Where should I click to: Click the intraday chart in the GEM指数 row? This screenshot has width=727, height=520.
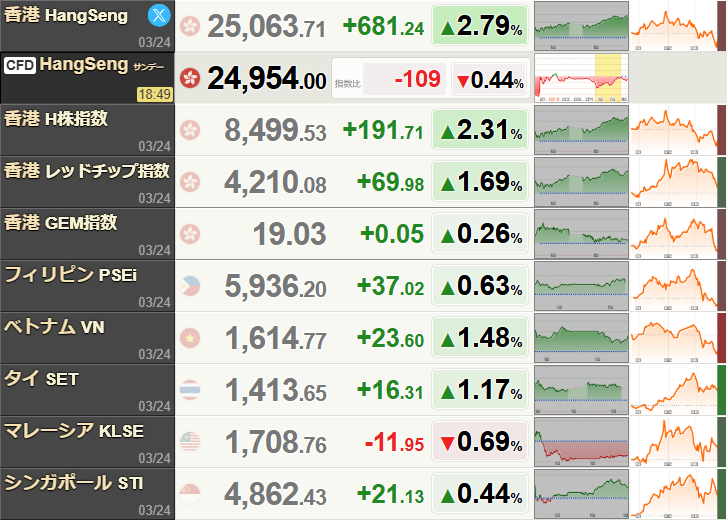tap(581, 234)
